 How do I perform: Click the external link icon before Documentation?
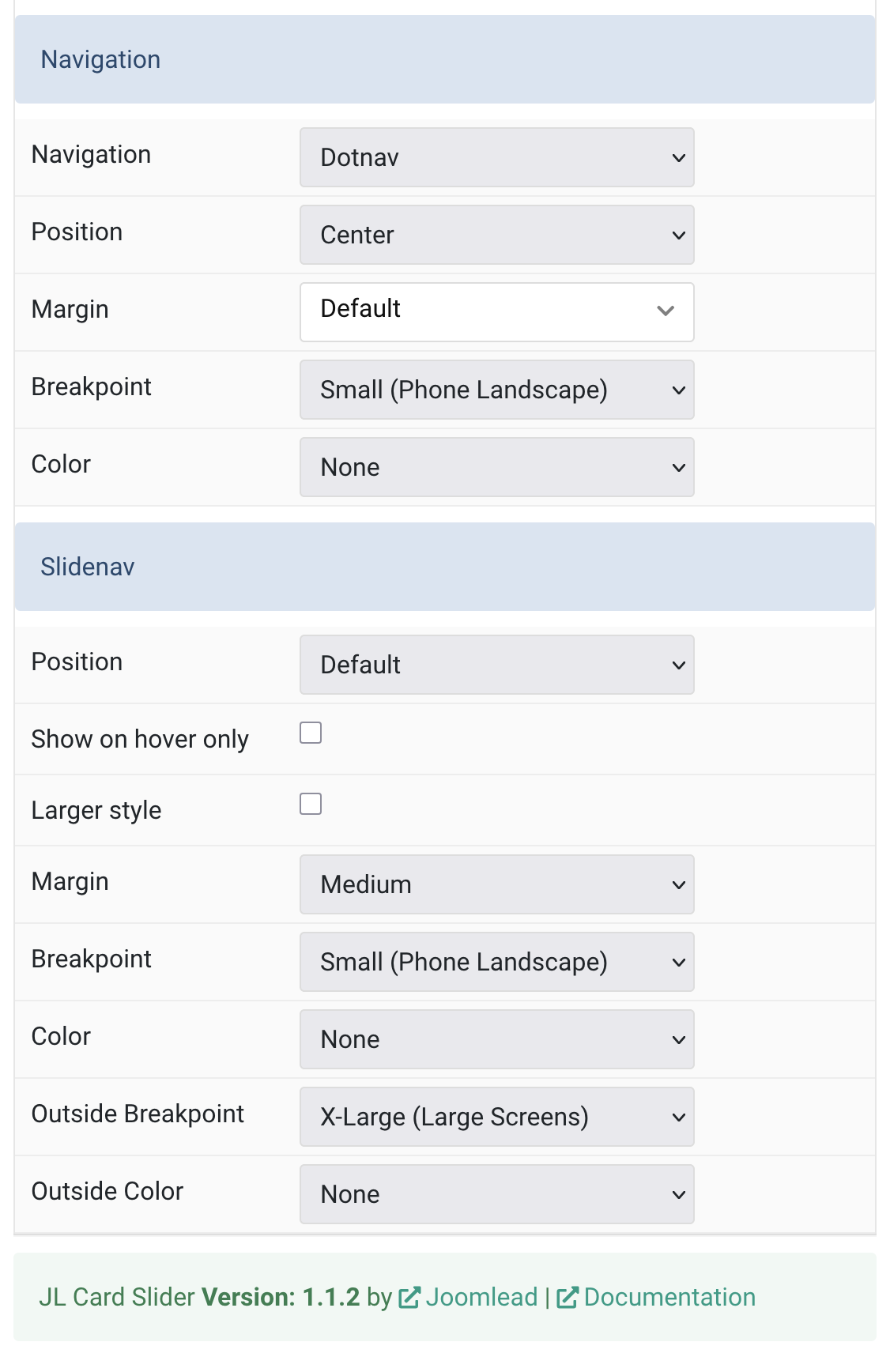(568, 1298)
